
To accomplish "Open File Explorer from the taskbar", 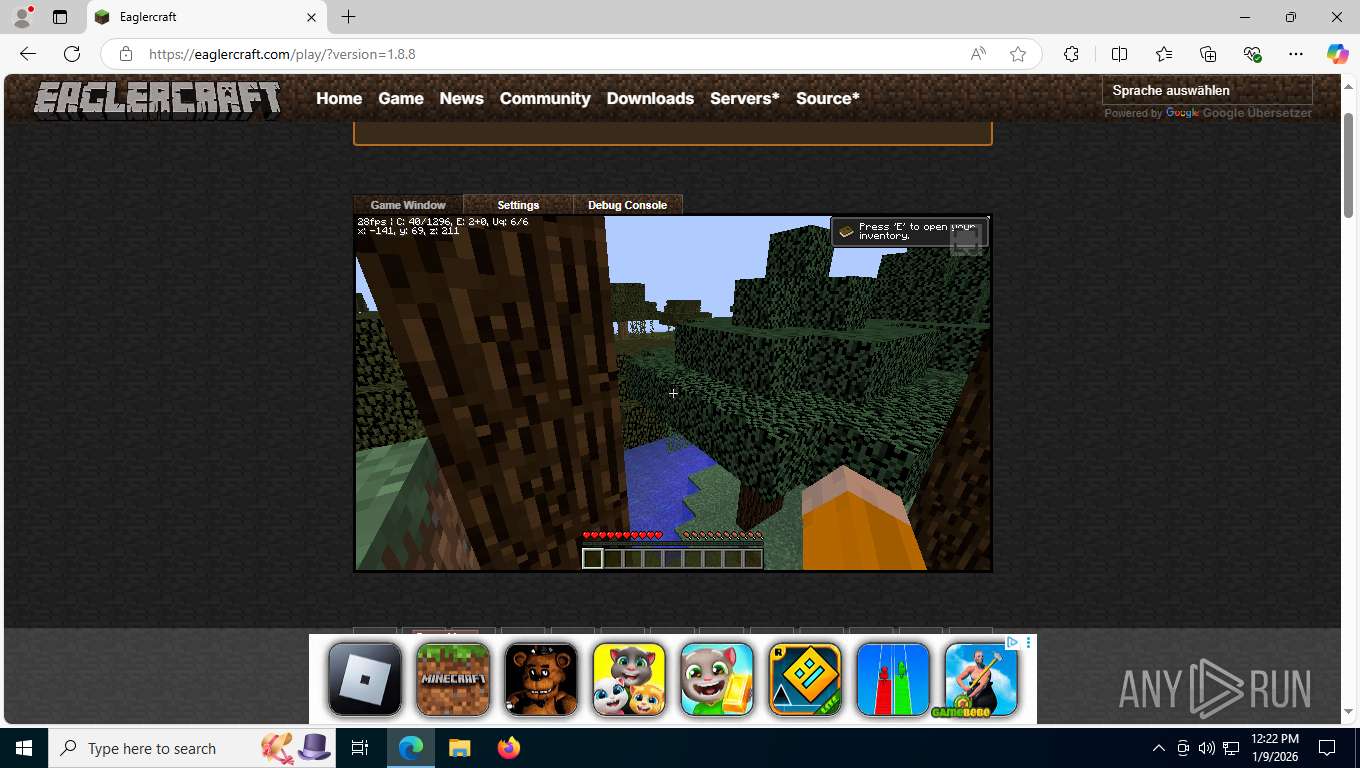I will pos(459,748).
